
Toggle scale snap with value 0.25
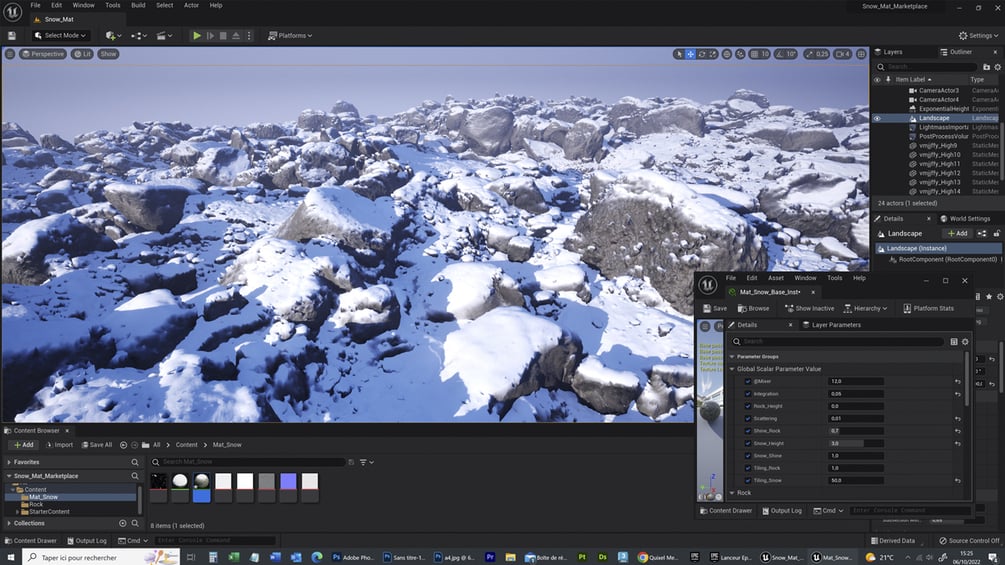pos(817,54)
